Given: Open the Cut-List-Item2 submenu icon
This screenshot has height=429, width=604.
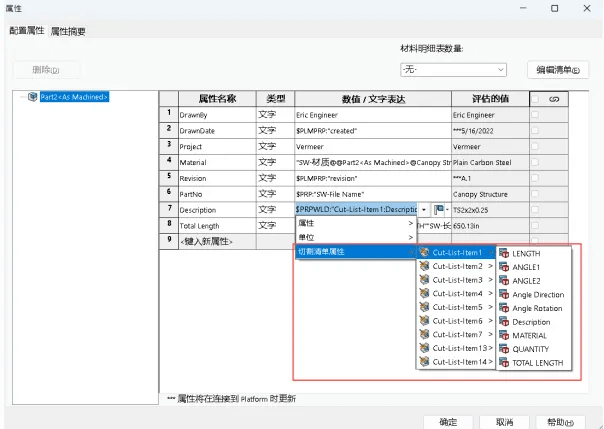Looking at the screenshot, I should [x=424, y=266].
